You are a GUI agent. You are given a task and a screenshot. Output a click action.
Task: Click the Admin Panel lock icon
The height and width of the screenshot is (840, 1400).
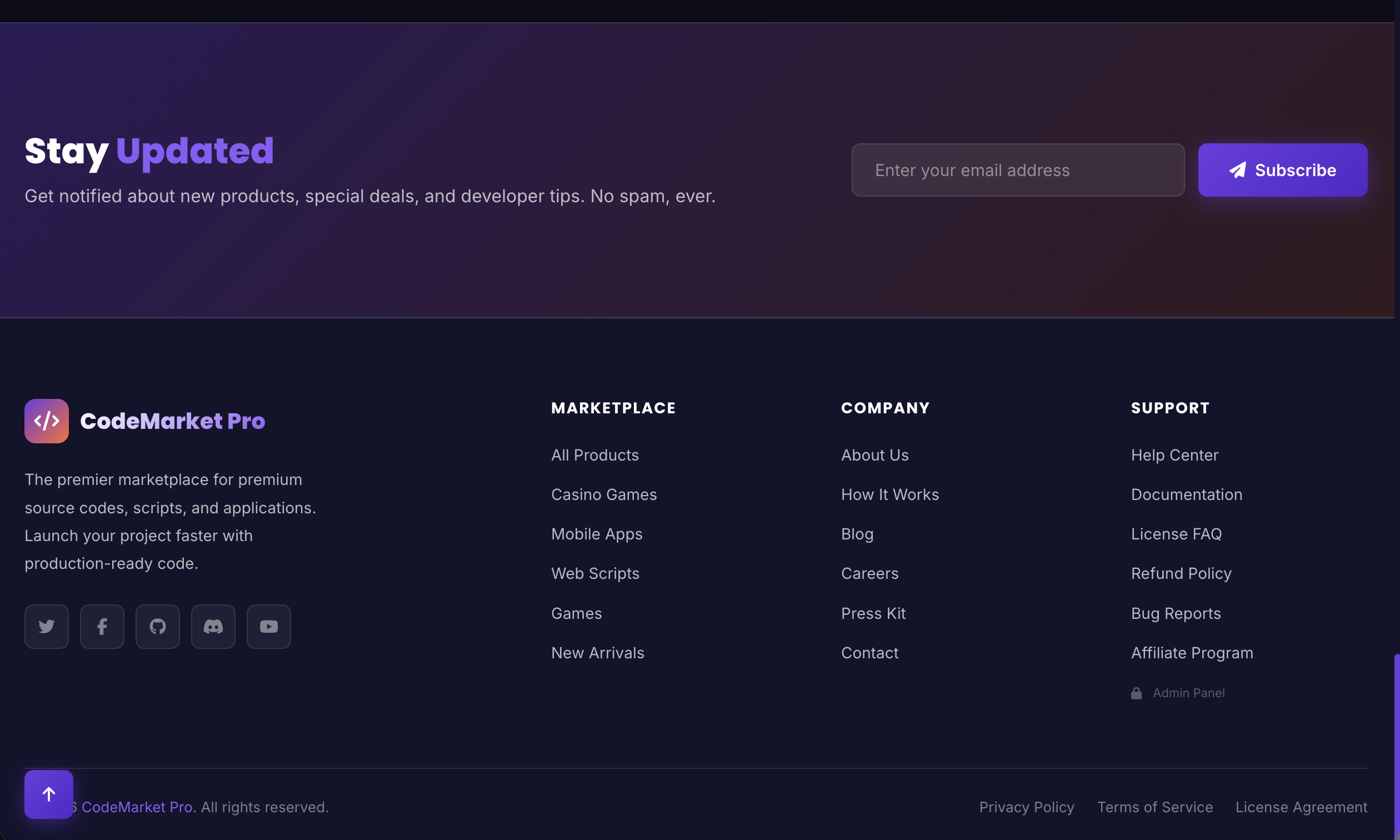pyautogui.click(x=1136, y=693)
